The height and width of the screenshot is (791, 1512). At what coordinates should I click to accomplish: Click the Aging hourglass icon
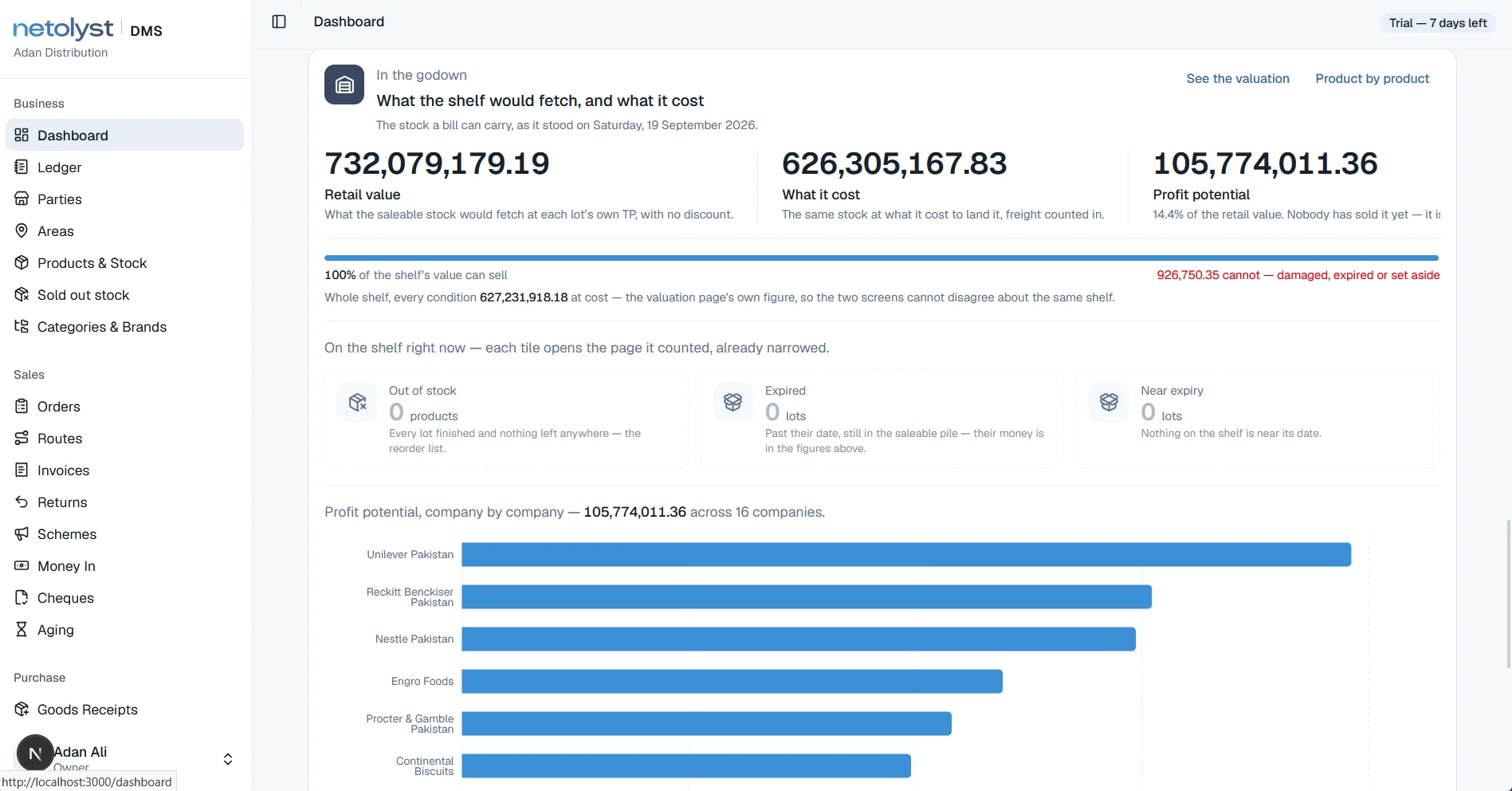point(22,629)
